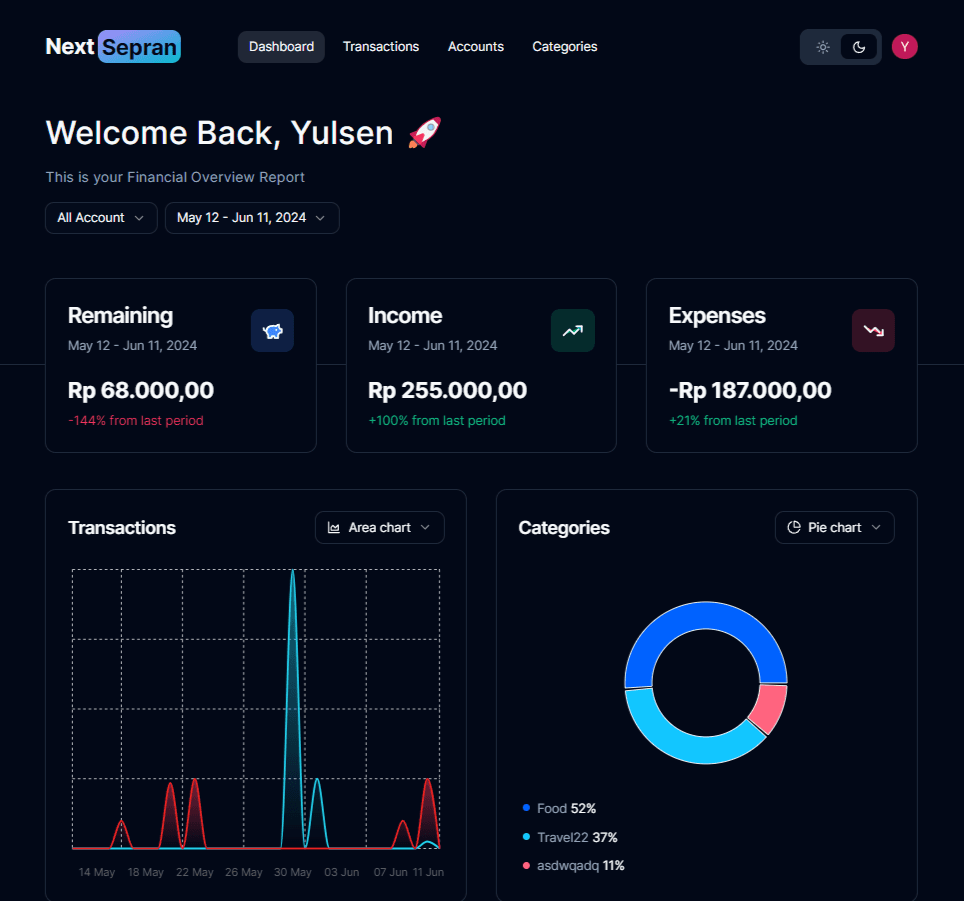Viewport: 964px width, 901px height.
Task: Click the Next Sepran logo
Action: [113, 47]
